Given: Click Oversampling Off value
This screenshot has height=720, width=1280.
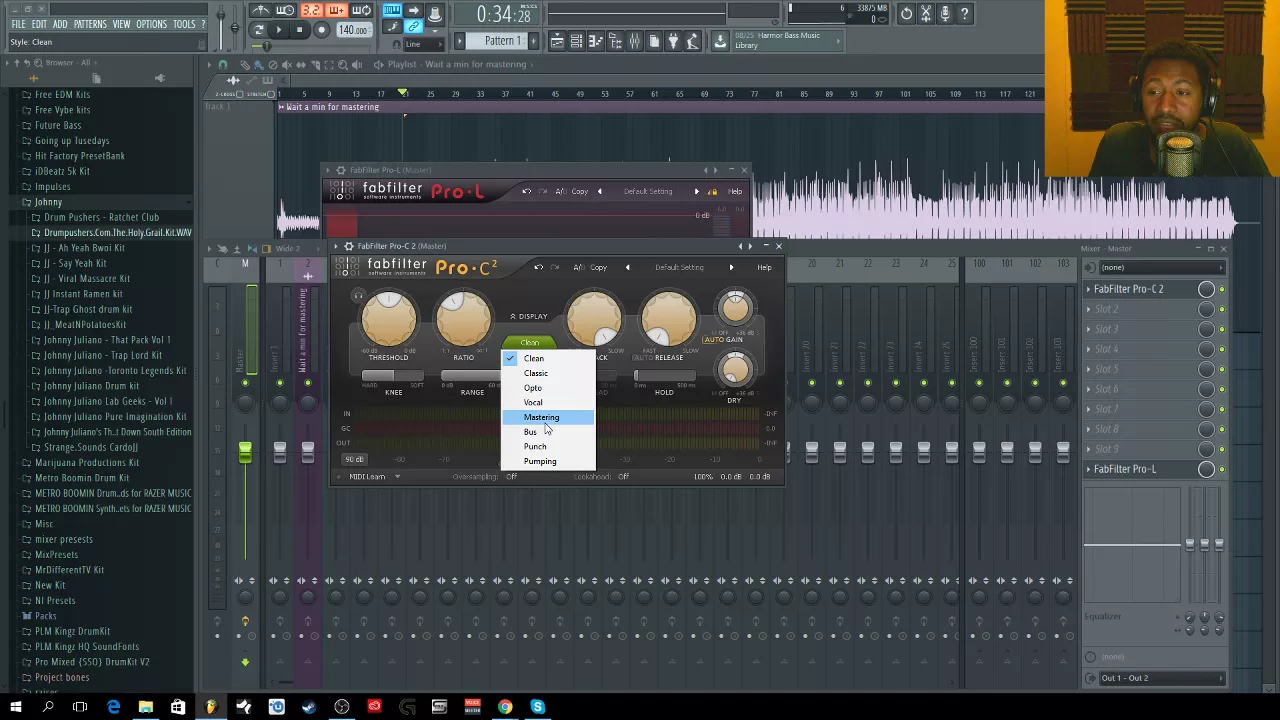Looking at the screenshot, I should coord(511,477).
